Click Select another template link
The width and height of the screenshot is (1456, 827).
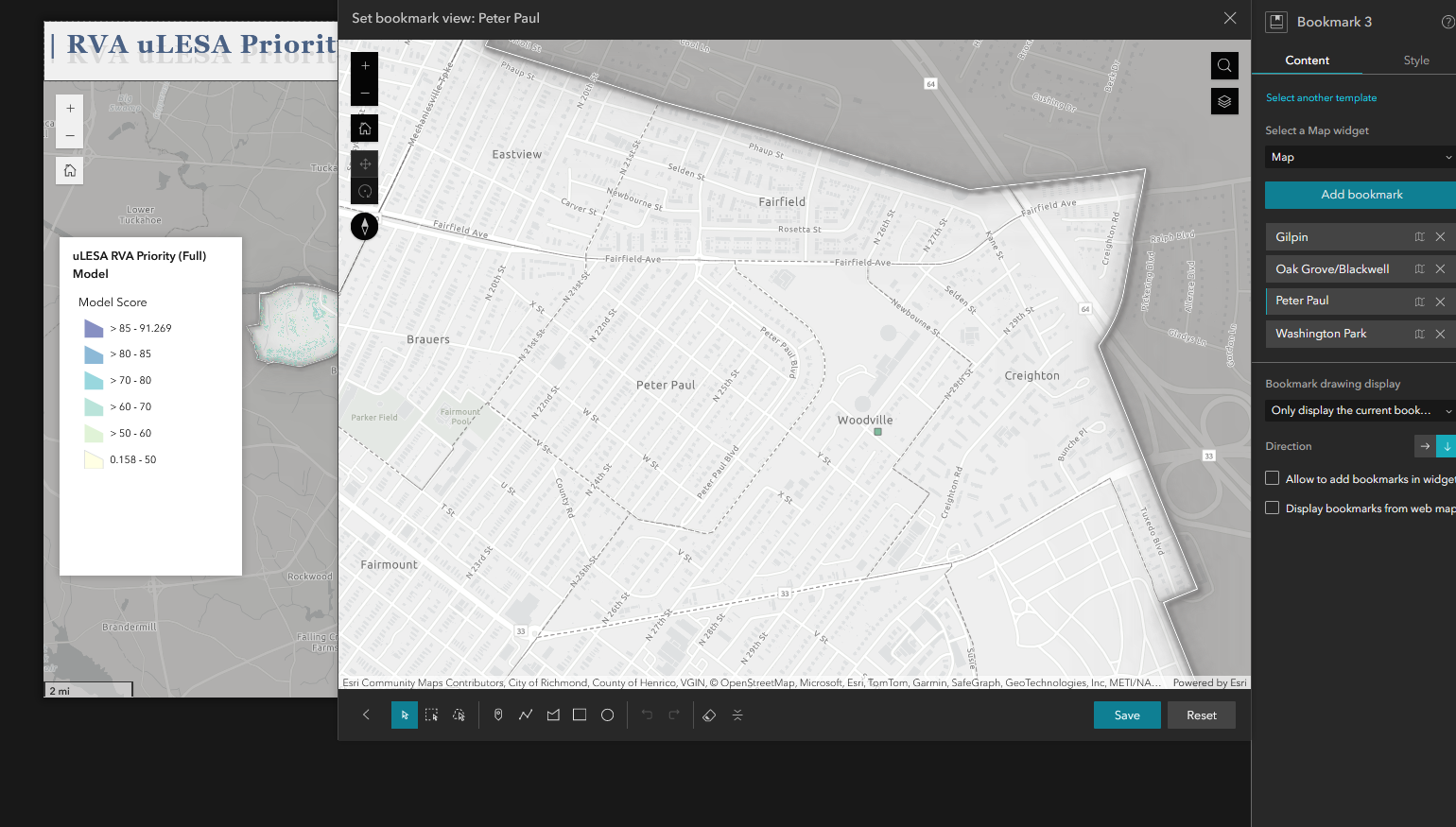pyautogui.click(x=1321, y=97)
